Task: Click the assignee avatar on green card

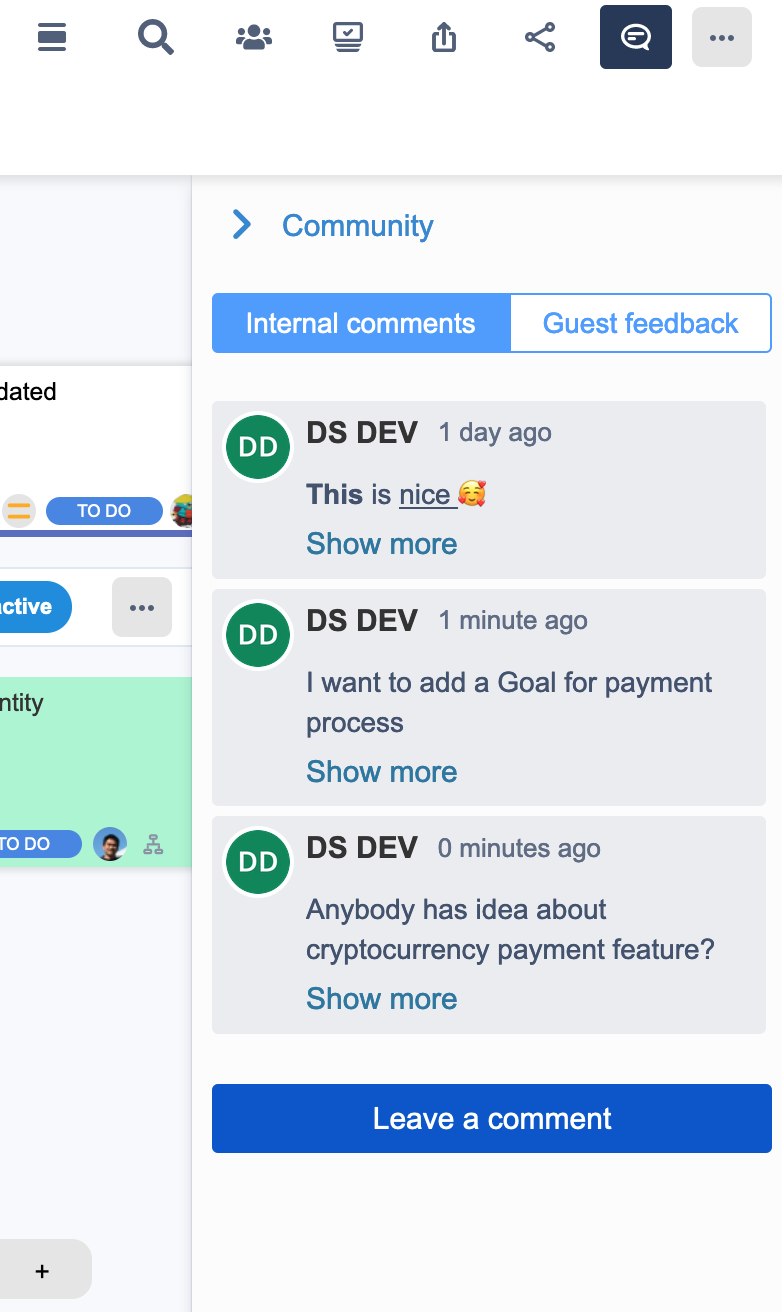Action: coord(110,844)
